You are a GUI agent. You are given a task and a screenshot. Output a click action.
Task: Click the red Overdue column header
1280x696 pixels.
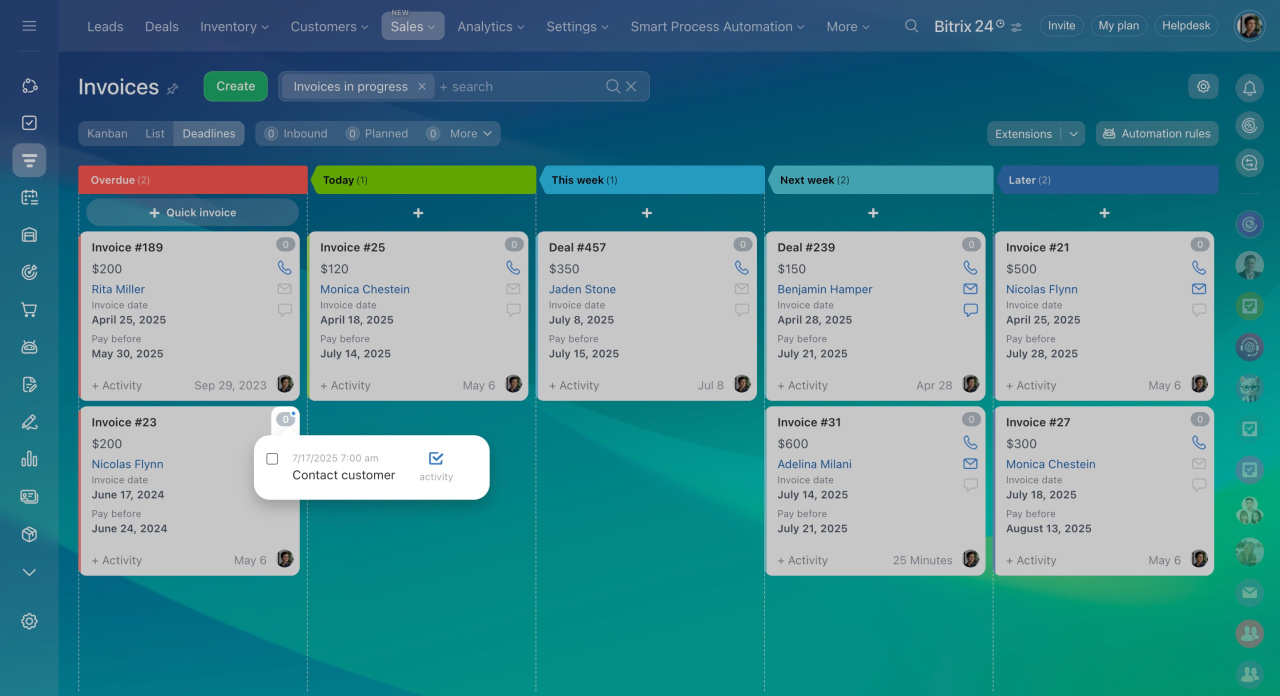tap(192, 180)
